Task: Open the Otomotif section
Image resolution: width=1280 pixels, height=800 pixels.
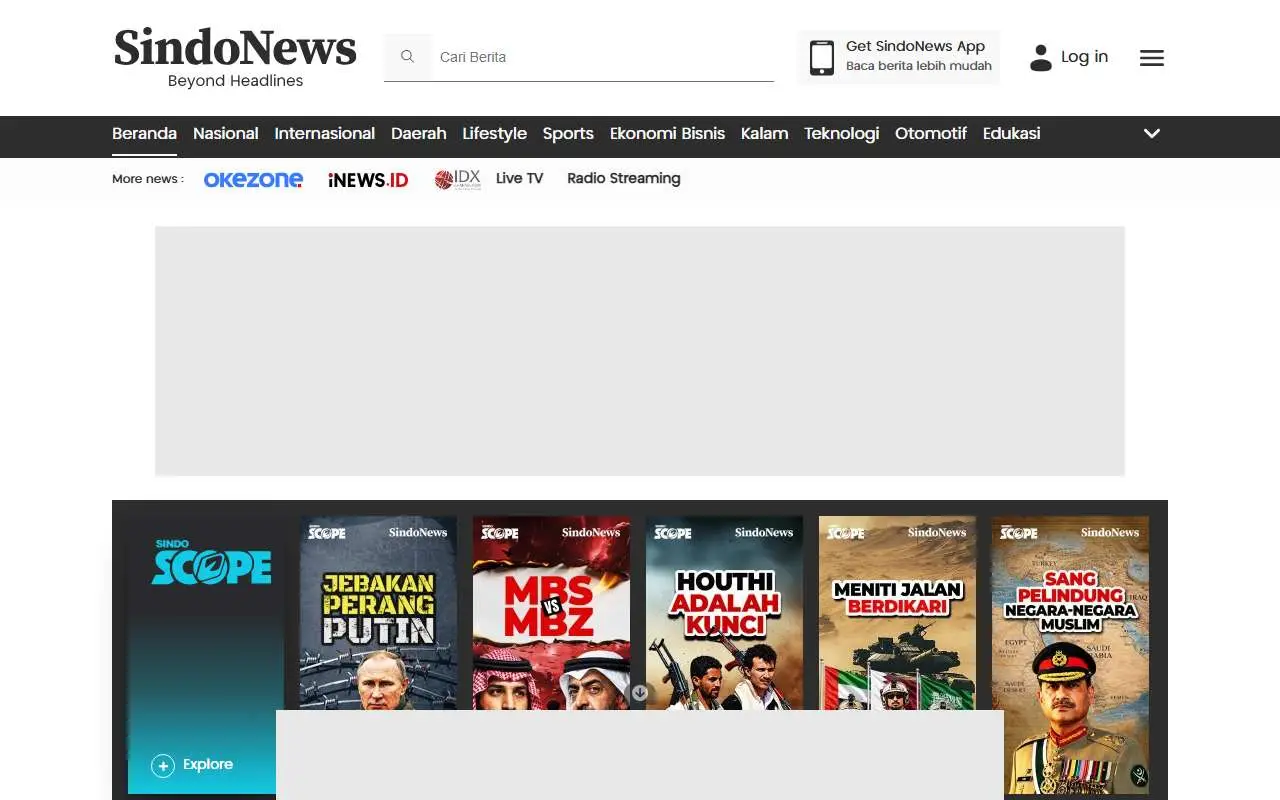Action: click(931, 133)
